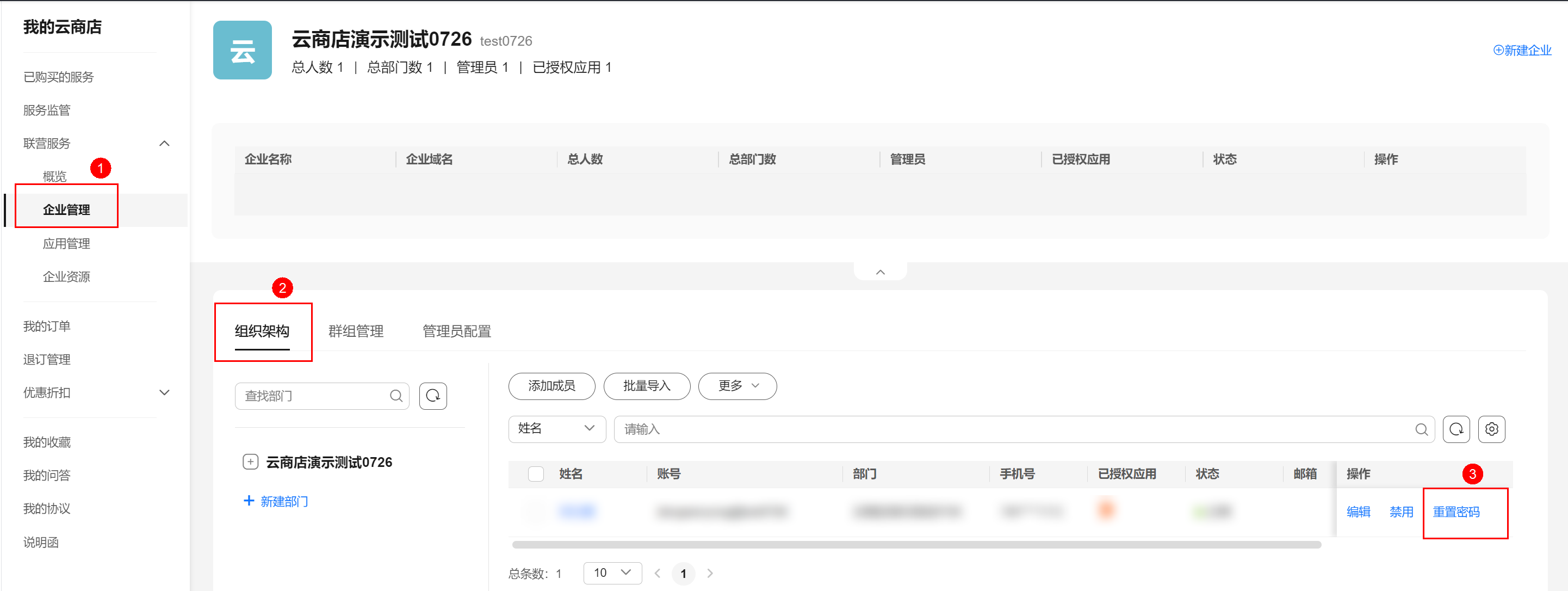Click the search magnifier in 查找部门 field
This screenshot has height=591, width=1568.
396,396
